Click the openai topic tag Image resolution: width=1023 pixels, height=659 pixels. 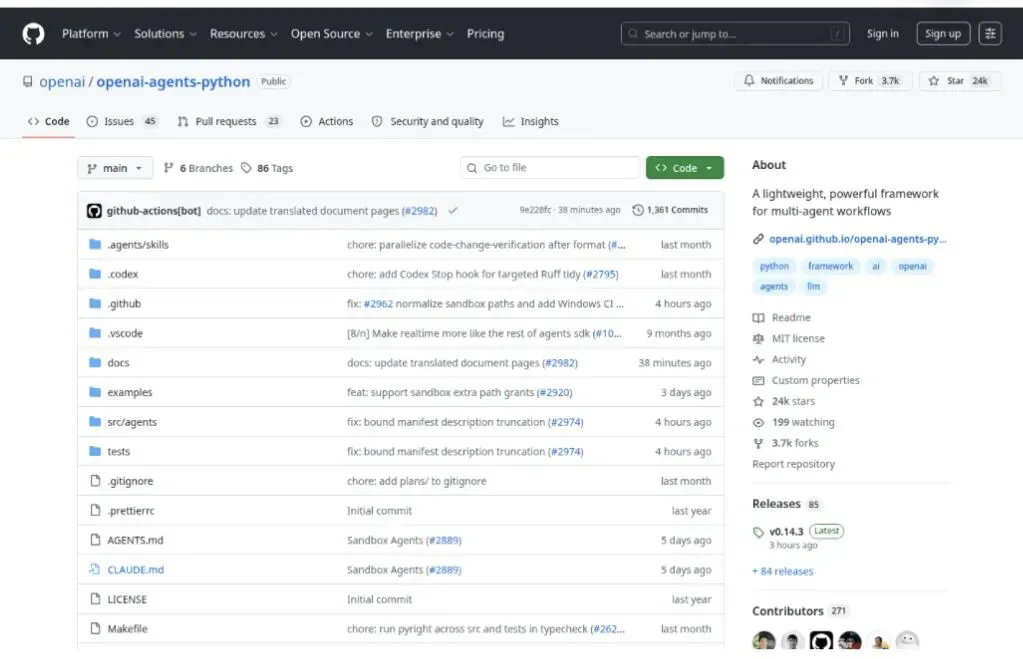[912, 266]
